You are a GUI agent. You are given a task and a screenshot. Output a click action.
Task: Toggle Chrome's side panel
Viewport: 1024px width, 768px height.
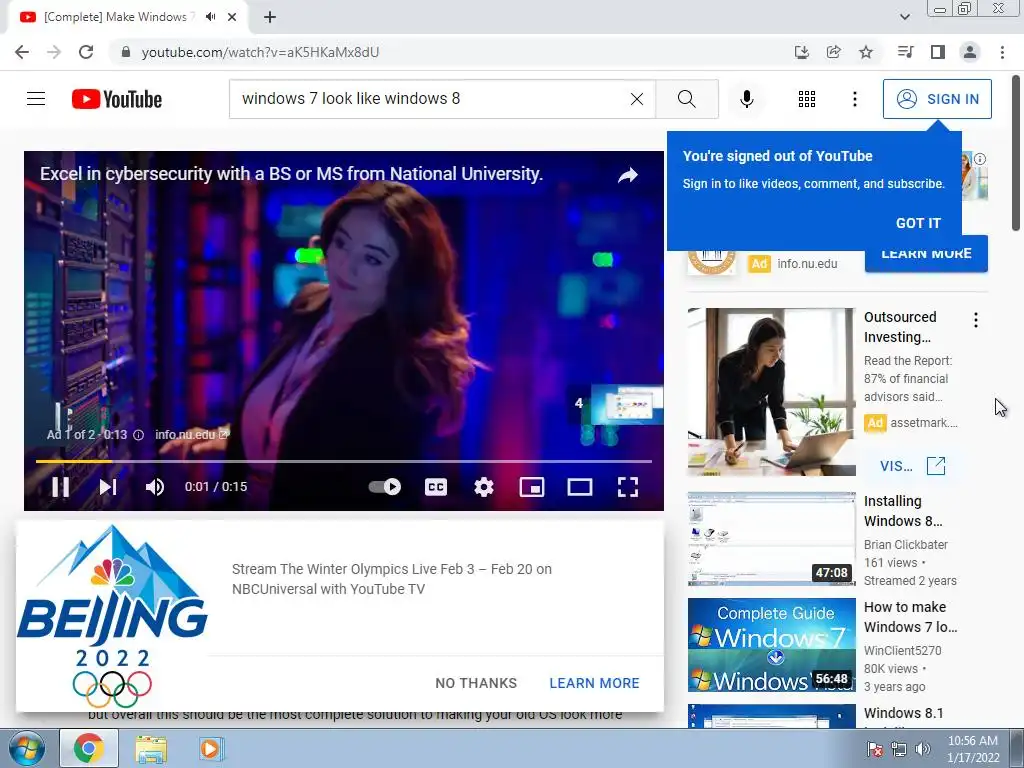point(938,52)
